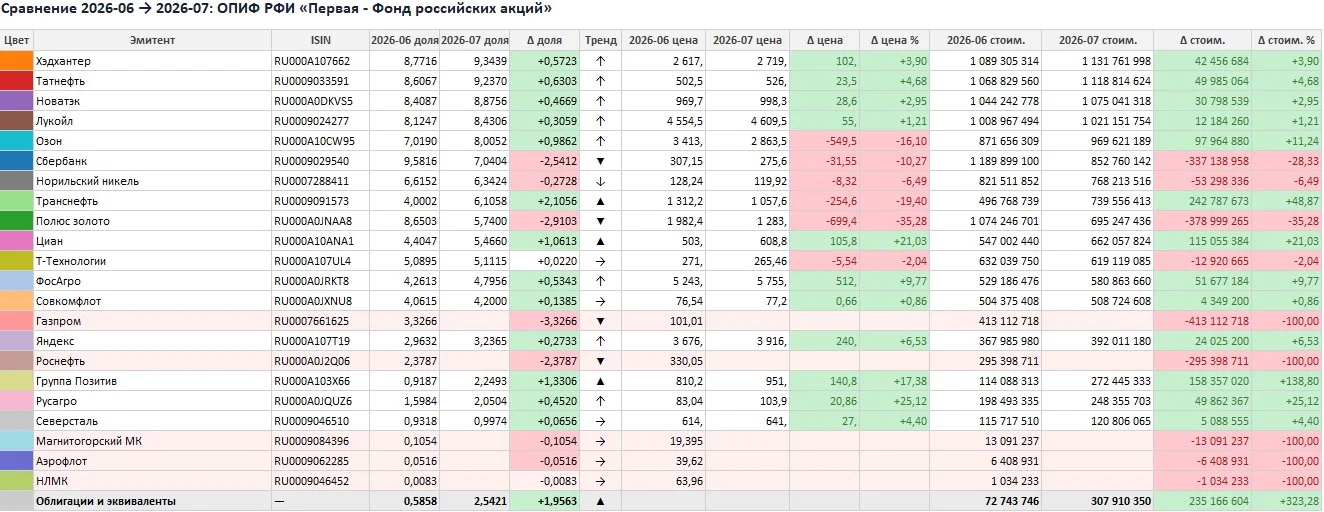Click the down-triangle trend icon for Роснефть
This screenshot has height=512, width=1324.
coord(600,361)
